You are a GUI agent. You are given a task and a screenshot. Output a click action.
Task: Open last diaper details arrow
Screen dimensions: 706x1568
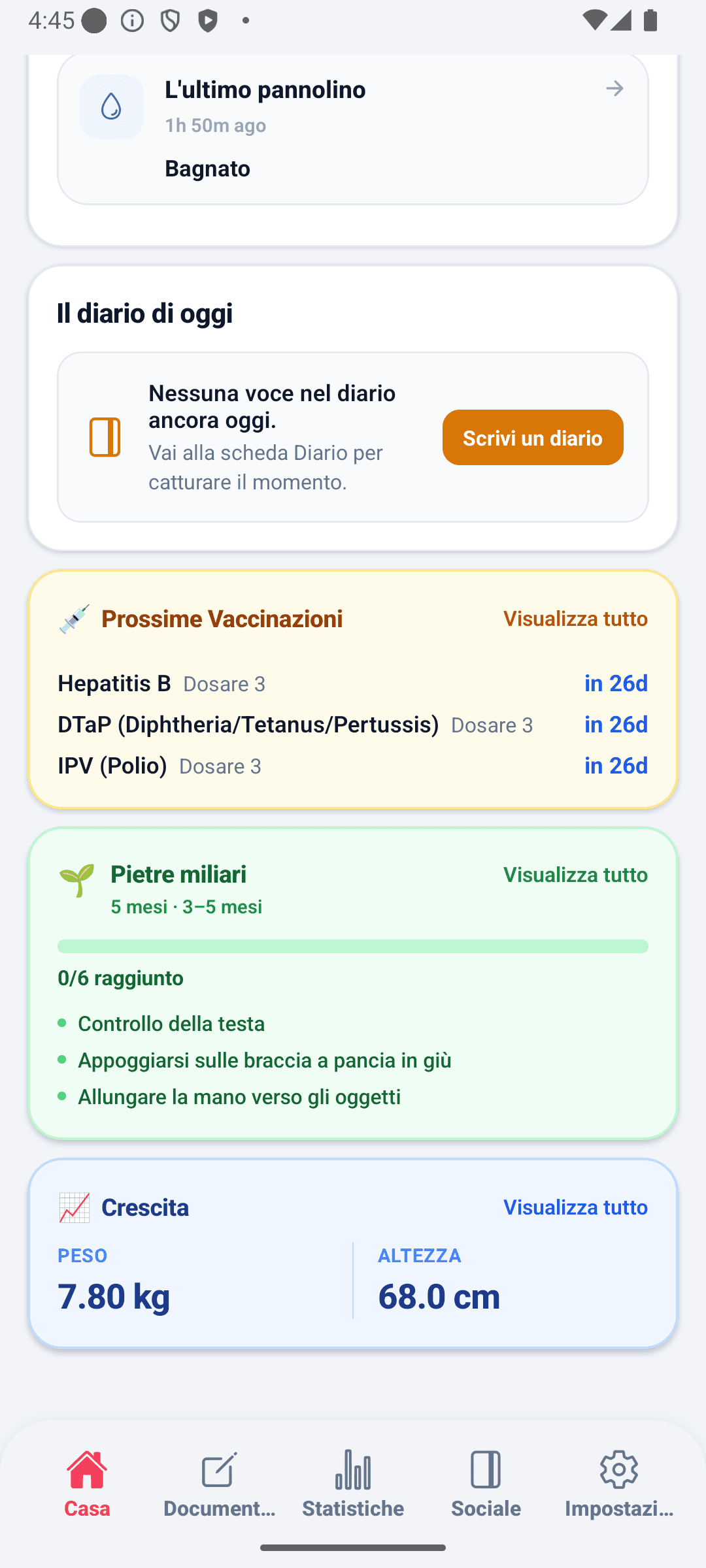614,88
